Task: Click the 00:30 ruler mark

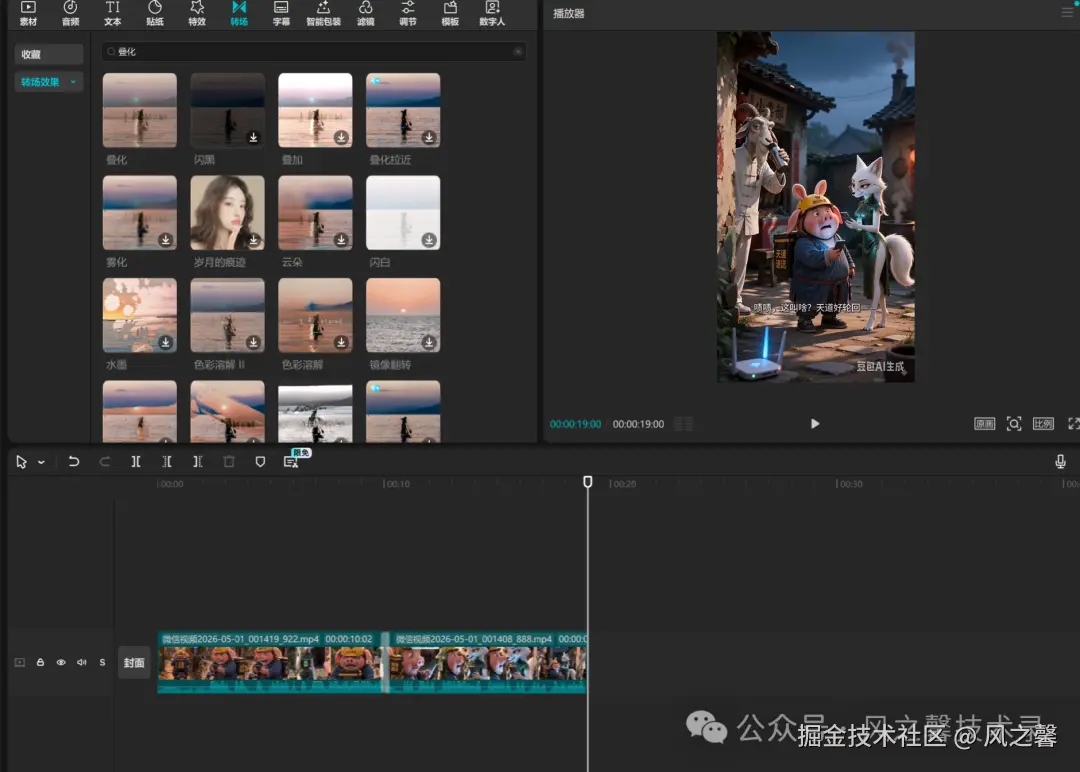Action: (851, 484)
